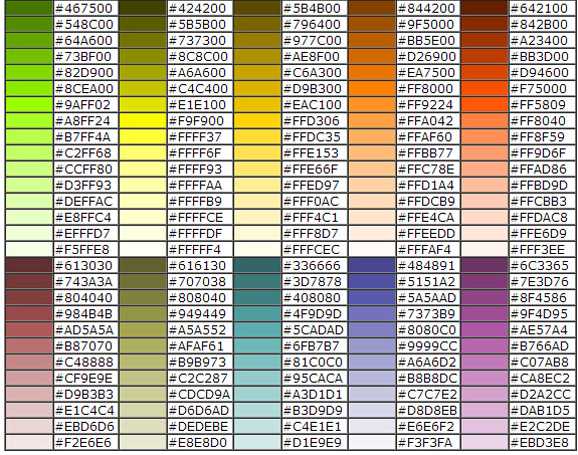This screenshot has height=455, width=578.
Task: Click the text #FFF0AC
Action: 311,201
